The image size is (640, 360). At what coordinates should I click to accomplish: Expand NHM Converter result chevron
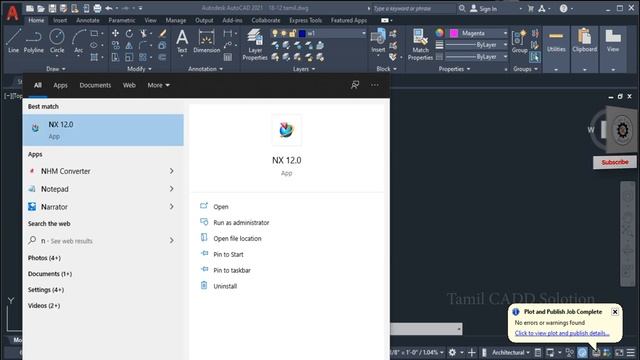click(x=171, y=171)
